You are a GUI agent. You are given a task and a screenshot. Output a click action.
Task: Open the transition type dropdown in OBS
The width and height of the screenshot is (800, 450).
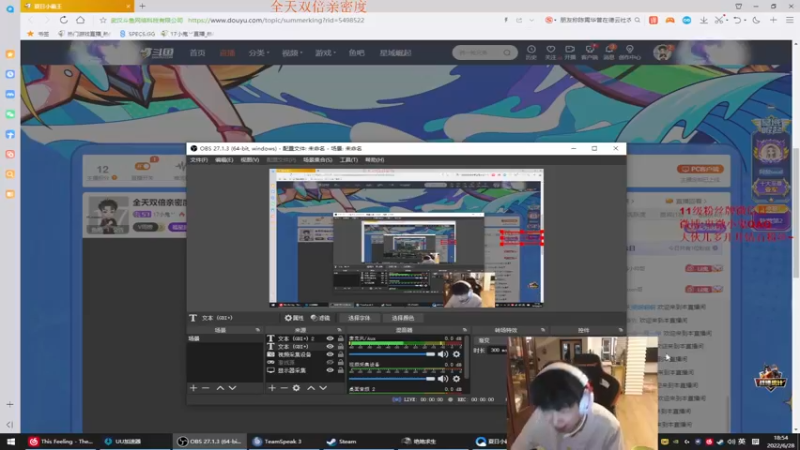491,340
